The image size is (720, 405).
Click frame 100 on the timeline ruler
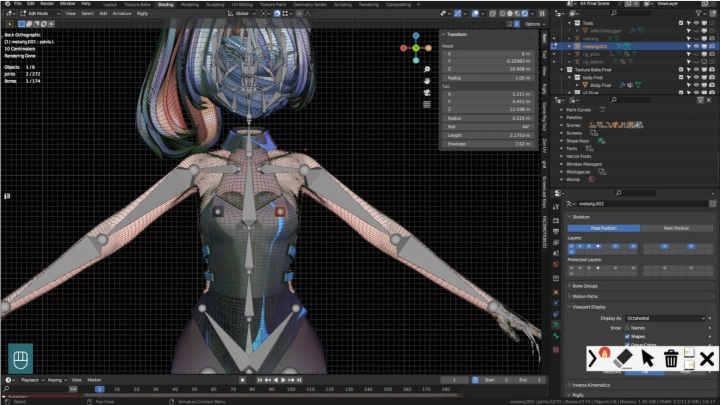pos(291,389)
